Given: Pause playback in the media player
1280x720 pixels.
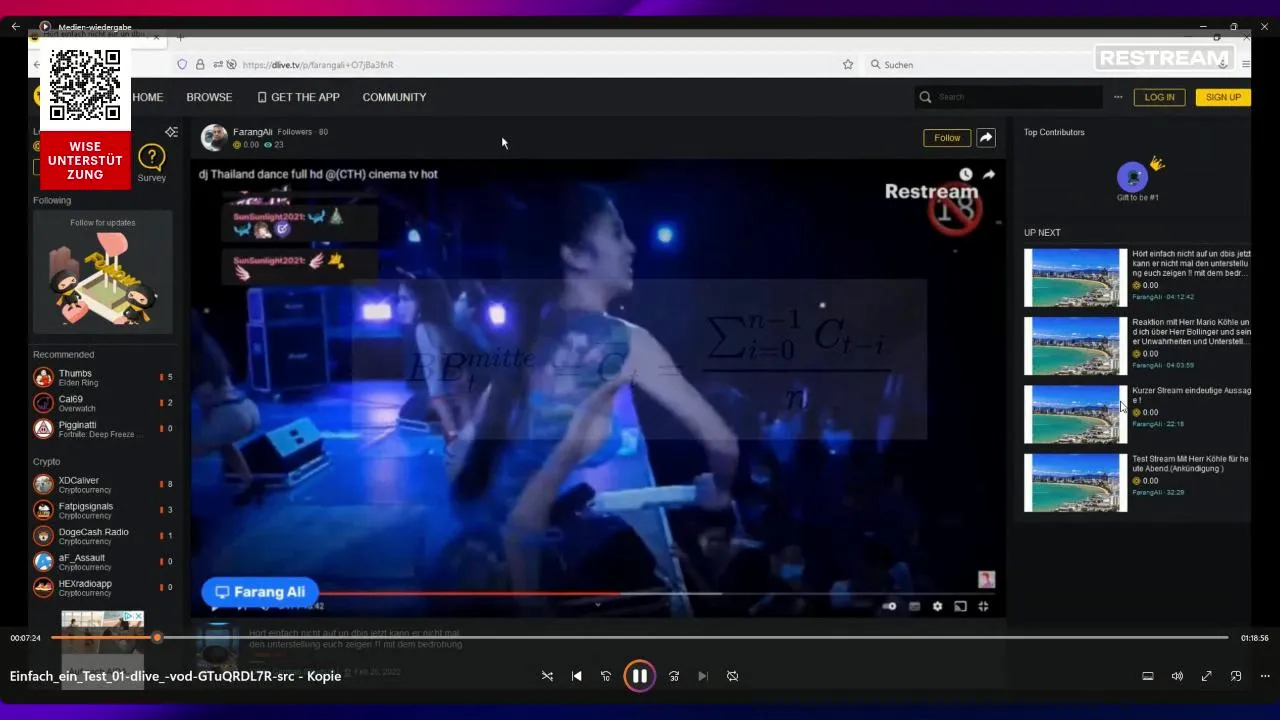Looking at the screenshot, I should 639,676.
